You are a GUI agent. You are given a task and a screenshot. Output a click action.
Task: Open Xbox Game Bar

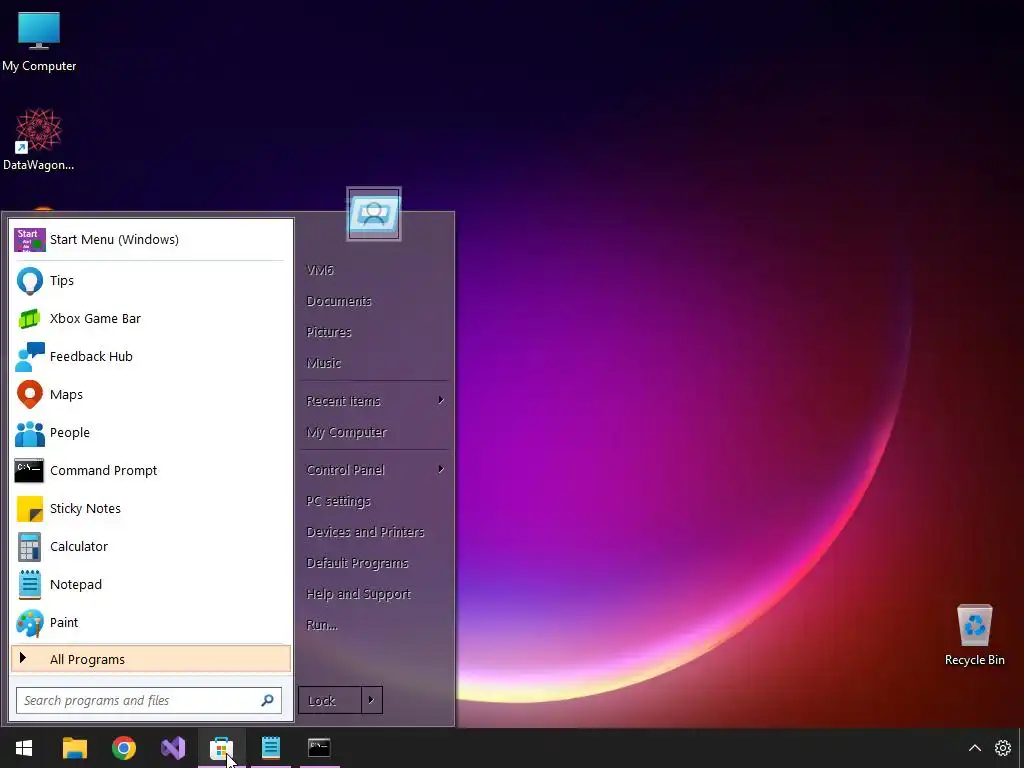coord(150,319)
